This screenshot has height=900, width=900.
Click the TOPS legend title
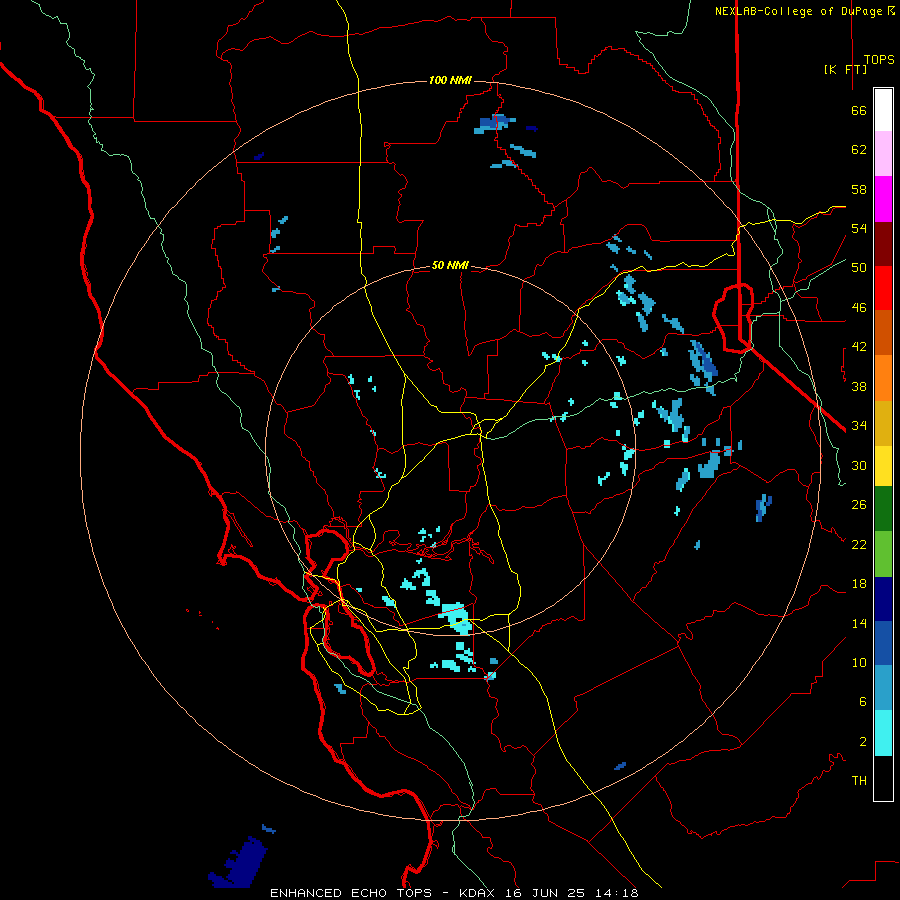[x=879, y=59]
